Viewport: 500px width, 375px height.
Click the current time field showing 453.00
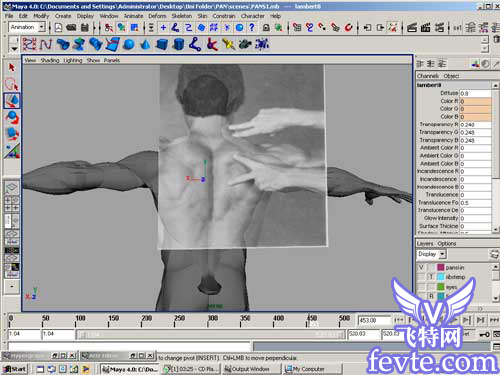click(x=373, y=320)
